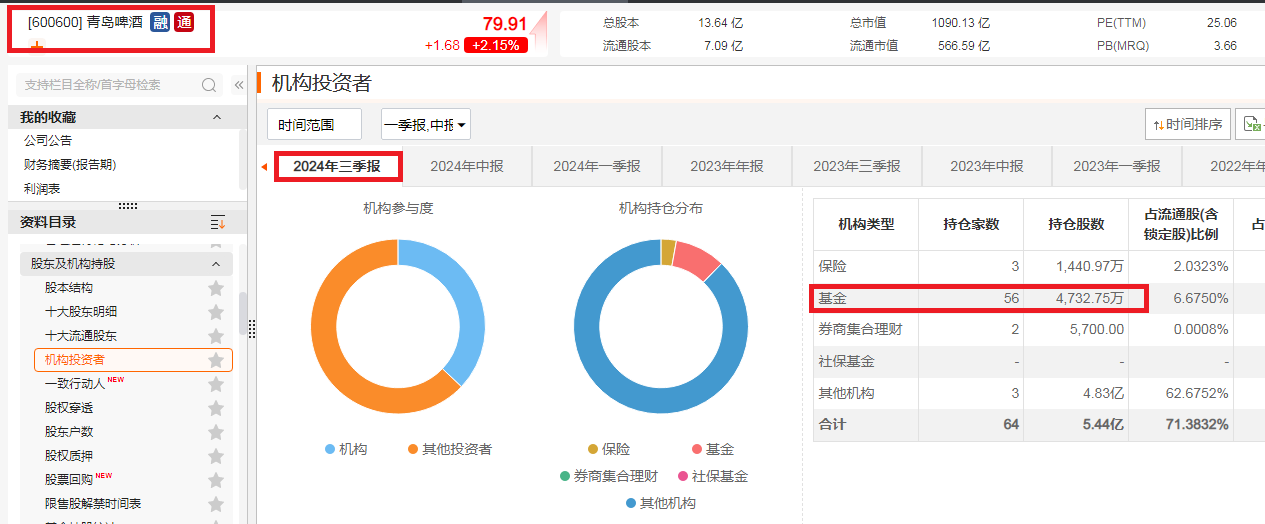
Task: Click orange arrow to scroll report tabs left
Action: pos(264,167)
